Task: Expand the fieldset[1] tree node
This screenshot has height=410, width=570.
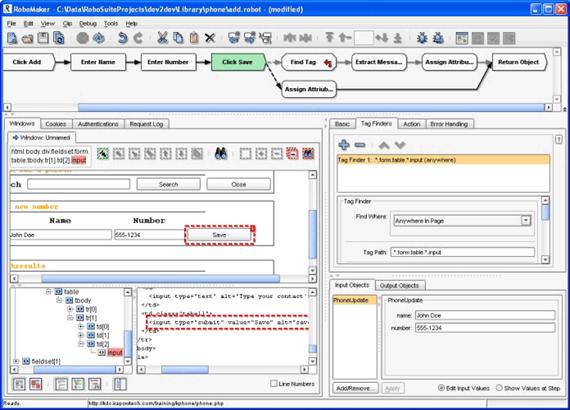Action: (x=16, y=361)
